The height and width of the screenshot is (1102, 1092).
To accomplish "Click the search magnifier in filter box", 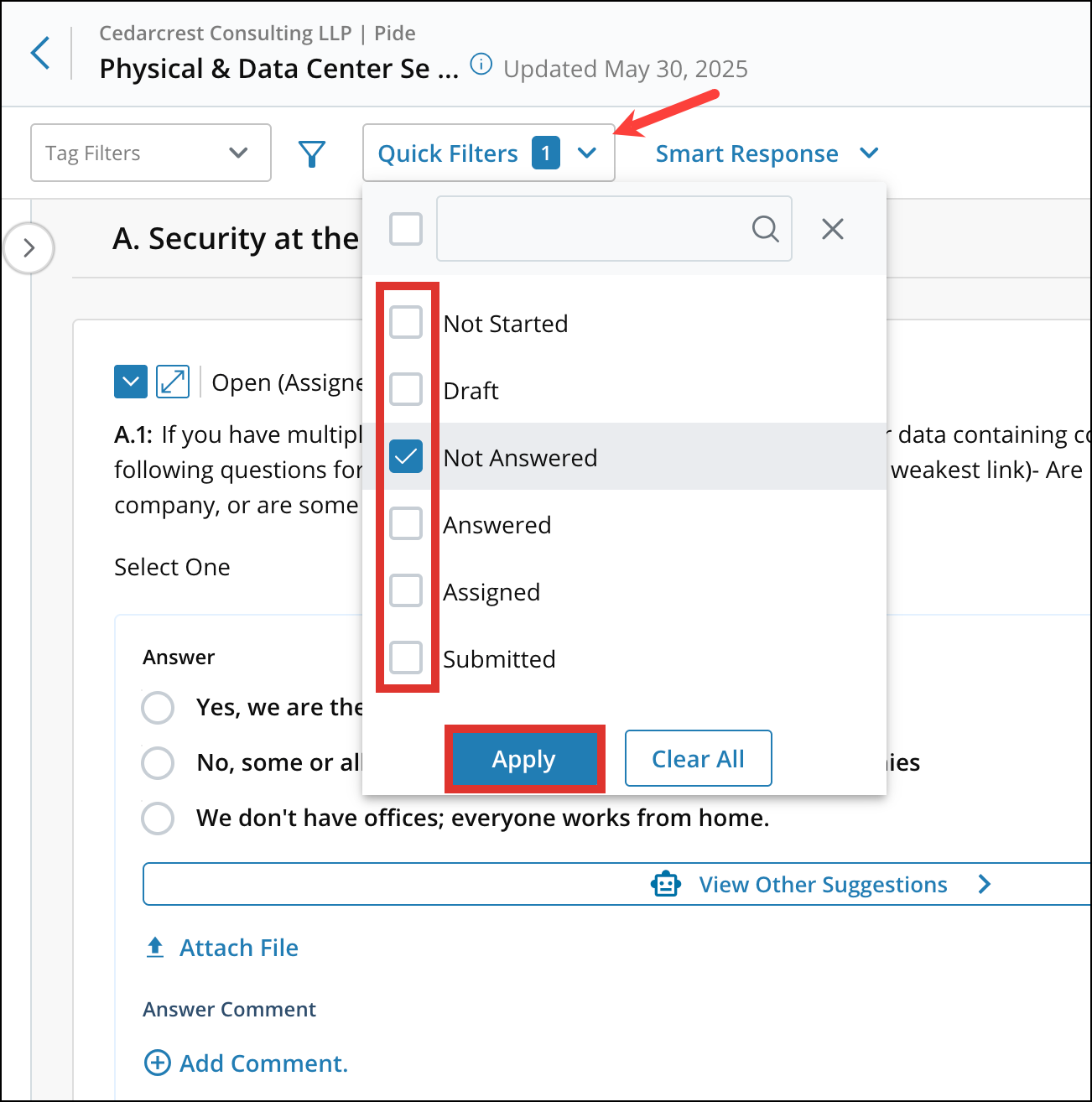I will tap(765, 228).
